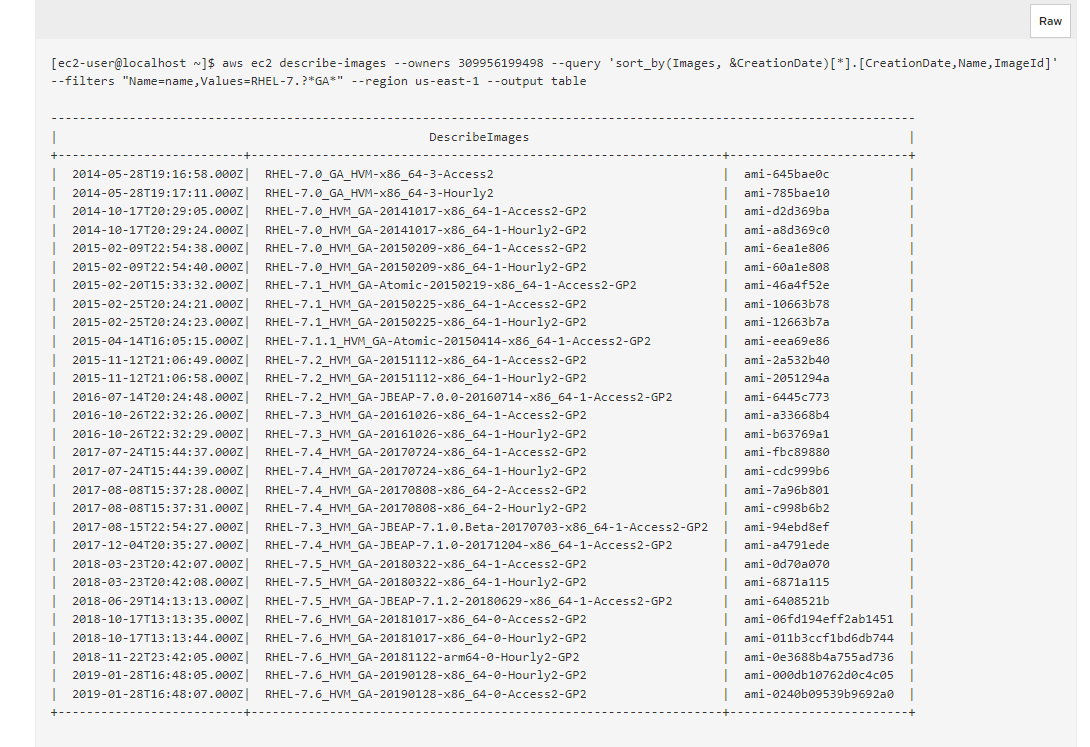Select the DescribeImages table title
The width and height of the screenshot is (1090, 747).
pyautogui.click(x=478, y=138)
